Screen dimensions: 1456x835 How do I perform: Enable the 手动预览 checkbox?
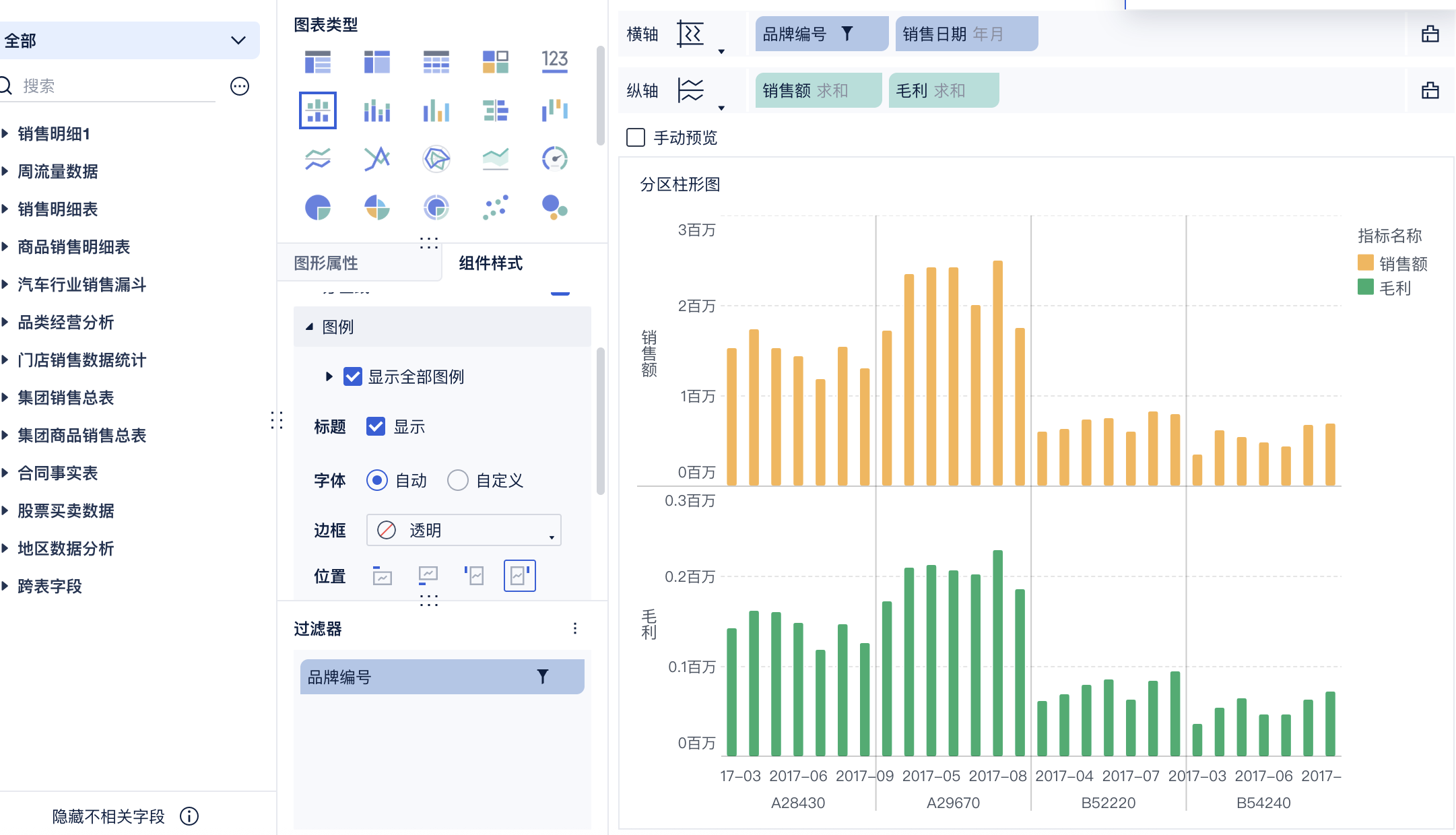point(635,137)
